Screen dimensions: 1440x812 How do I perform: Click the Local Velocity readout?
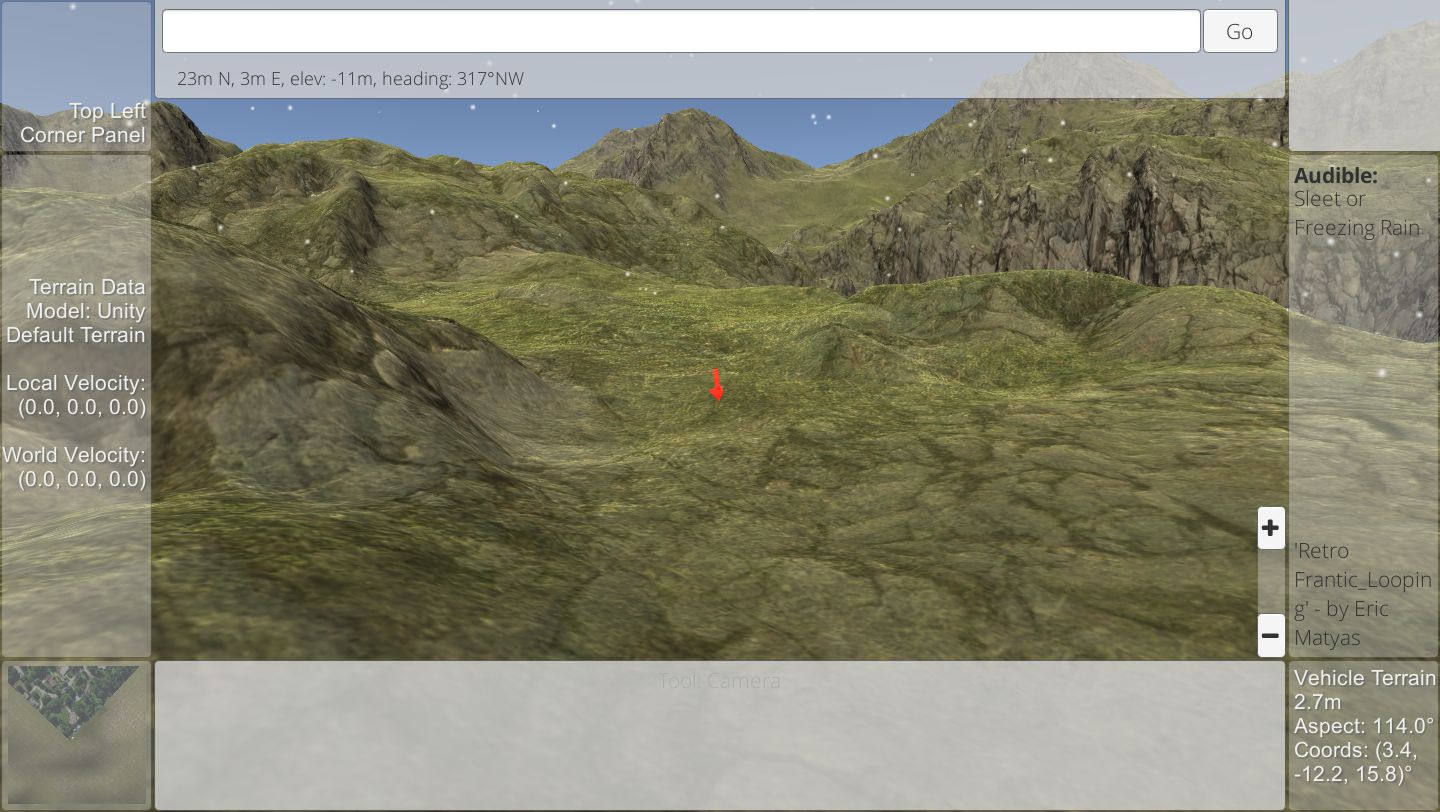(x=77, y=395)
